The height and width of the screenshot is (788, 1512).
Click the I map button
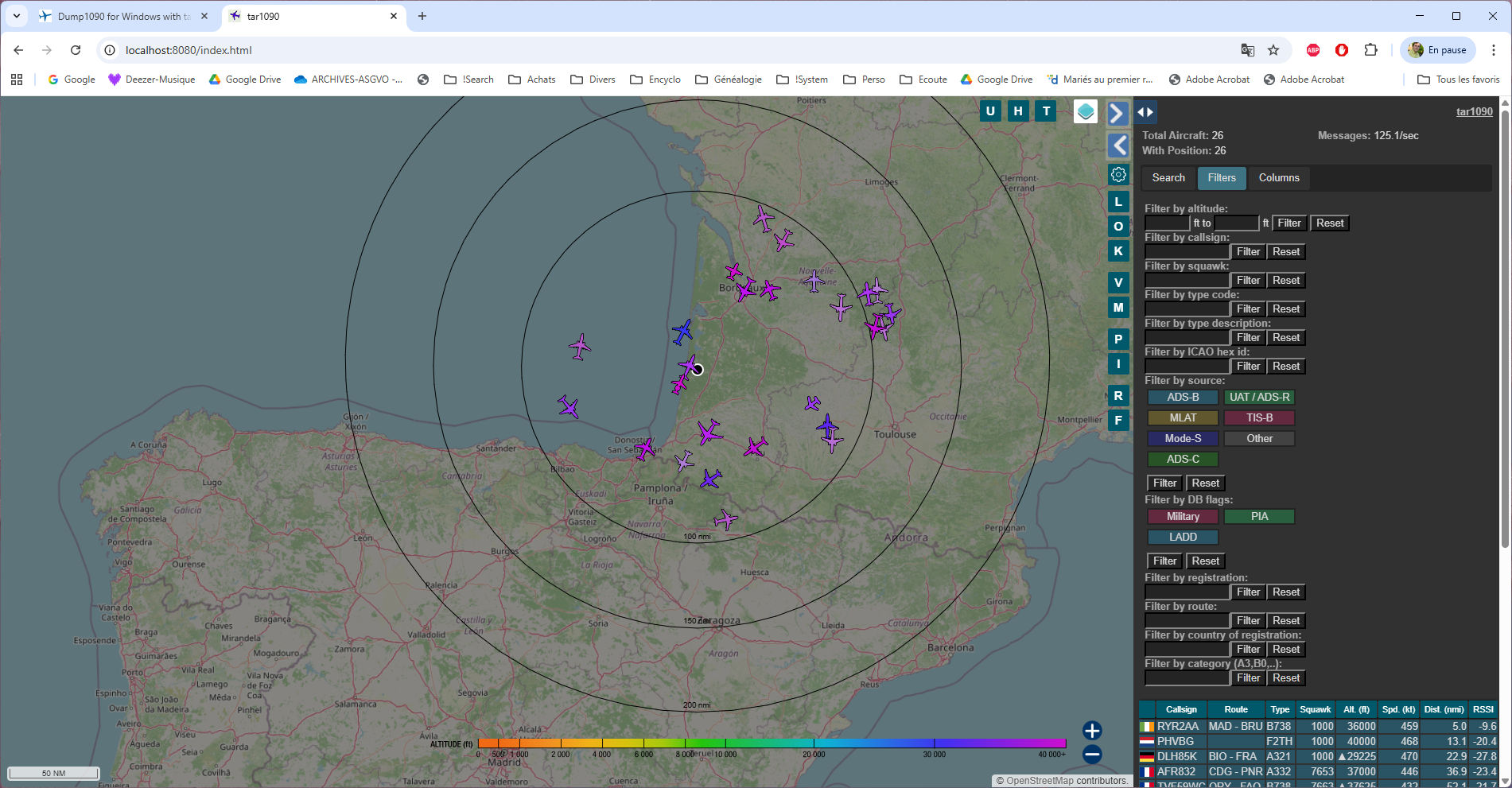click(x=1118, y=364)
